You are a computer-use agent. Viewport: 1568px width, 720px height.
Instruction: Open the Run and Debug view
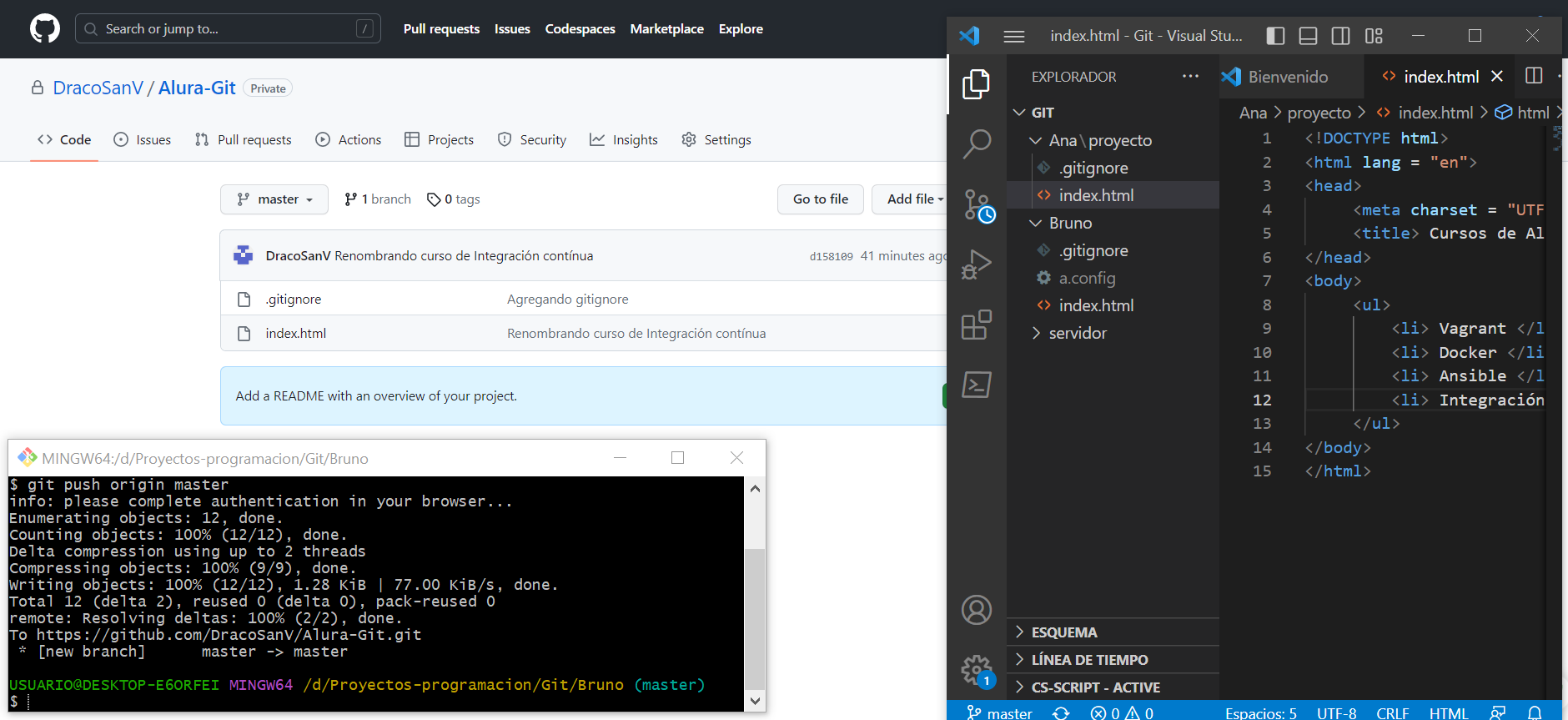point(976,264)
